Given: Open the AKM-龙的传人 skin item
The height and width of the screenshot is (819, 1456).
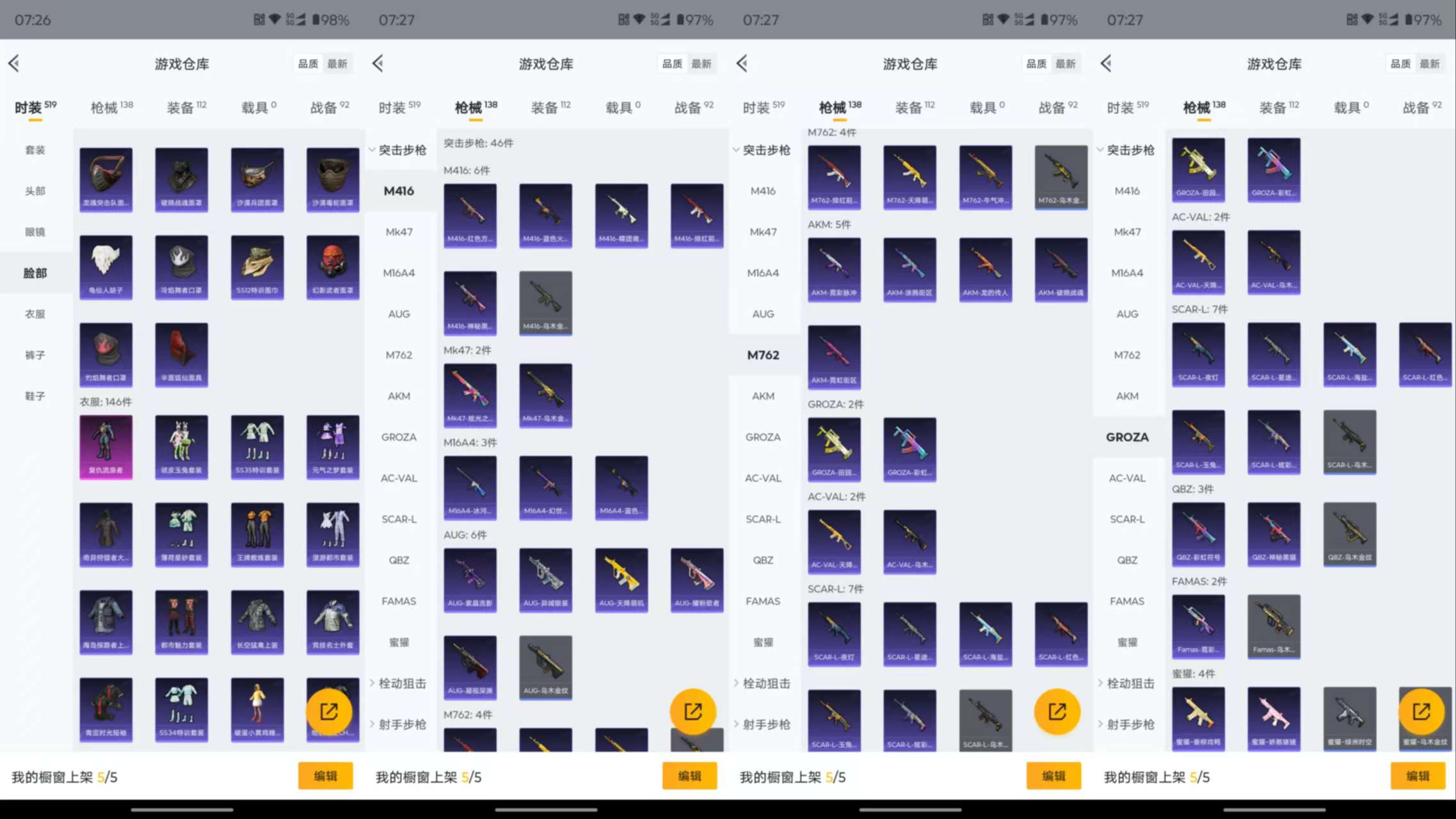Looking at the screenshot, I should pyautogui.click(x=985, y=269).
